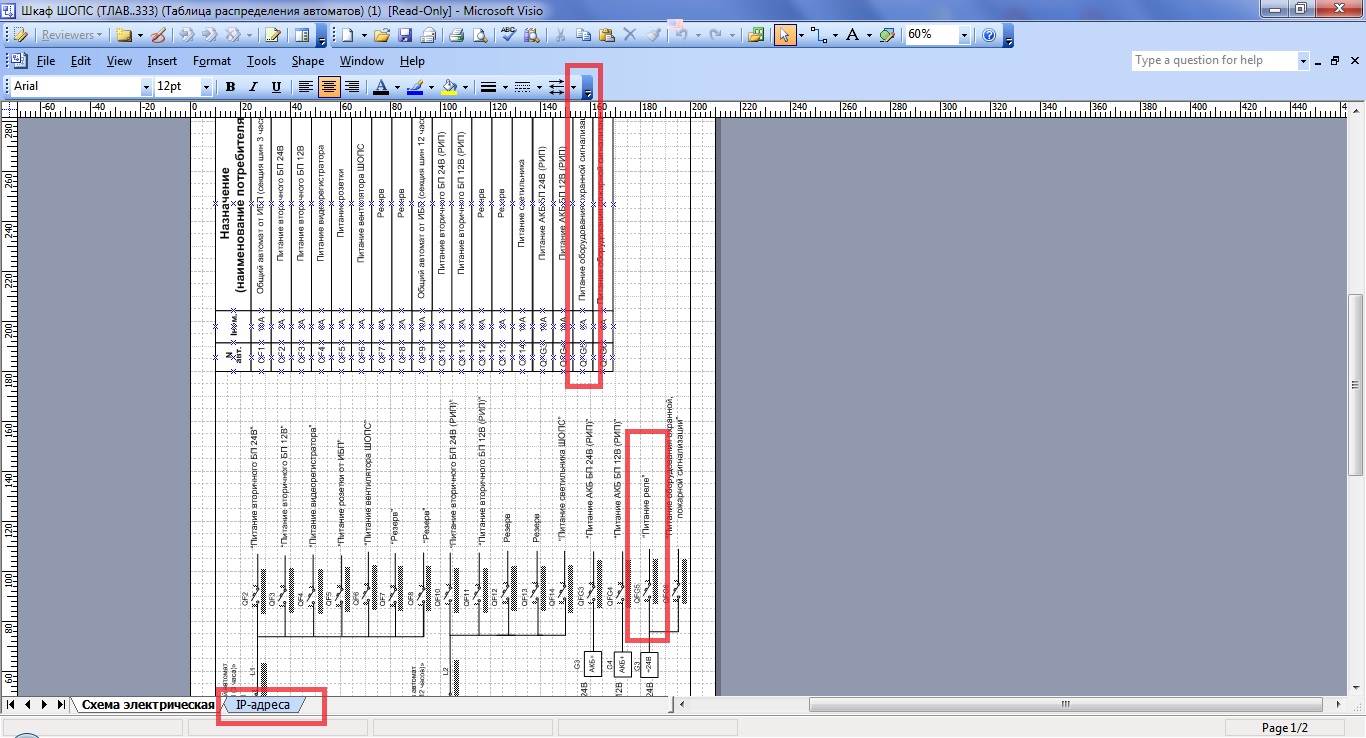
Task: Open the Reviewers dropdown
Action: click(70, 35)
